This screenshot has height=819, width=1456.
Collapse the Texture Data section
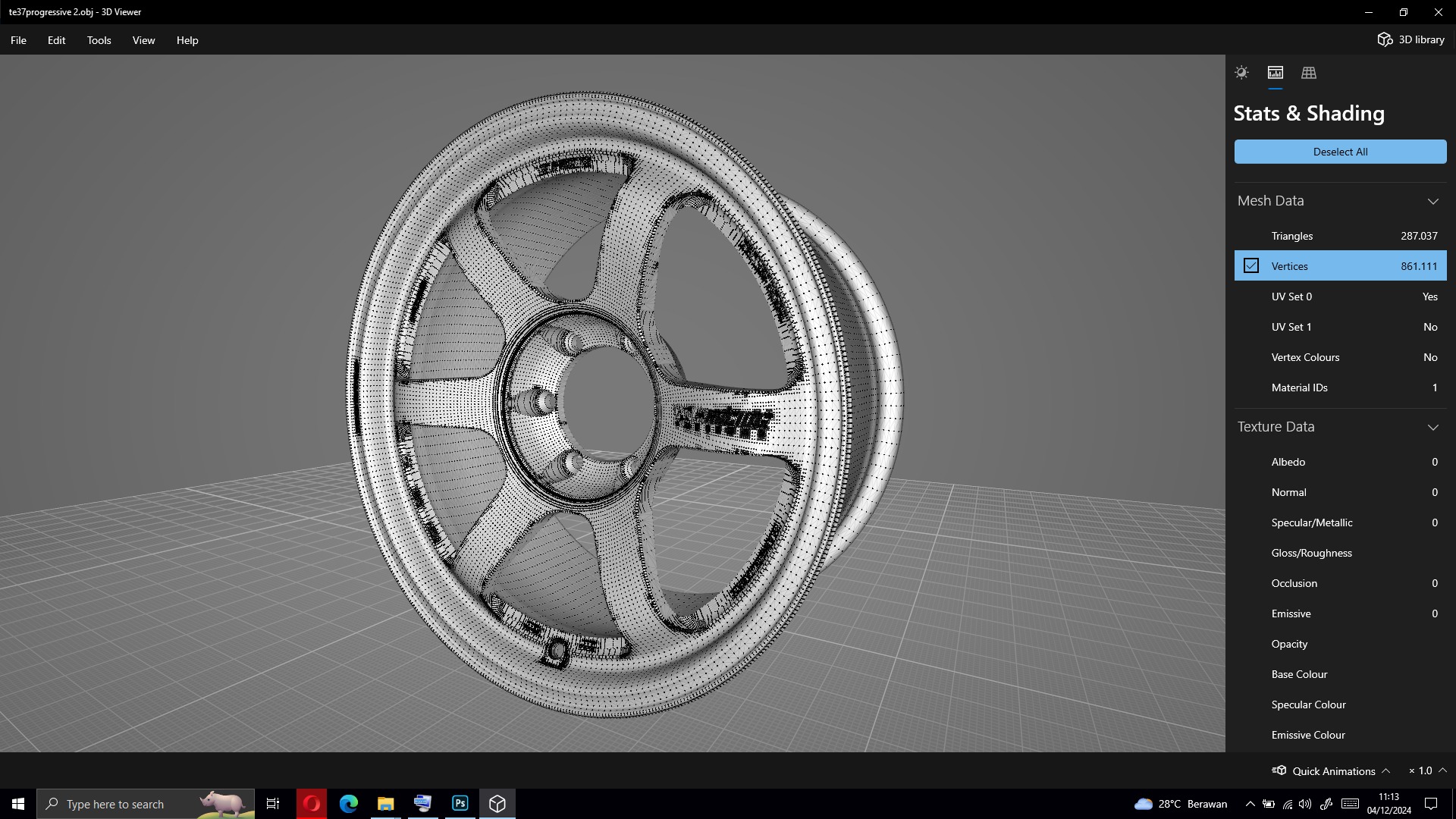click(x=1432, y=427)
